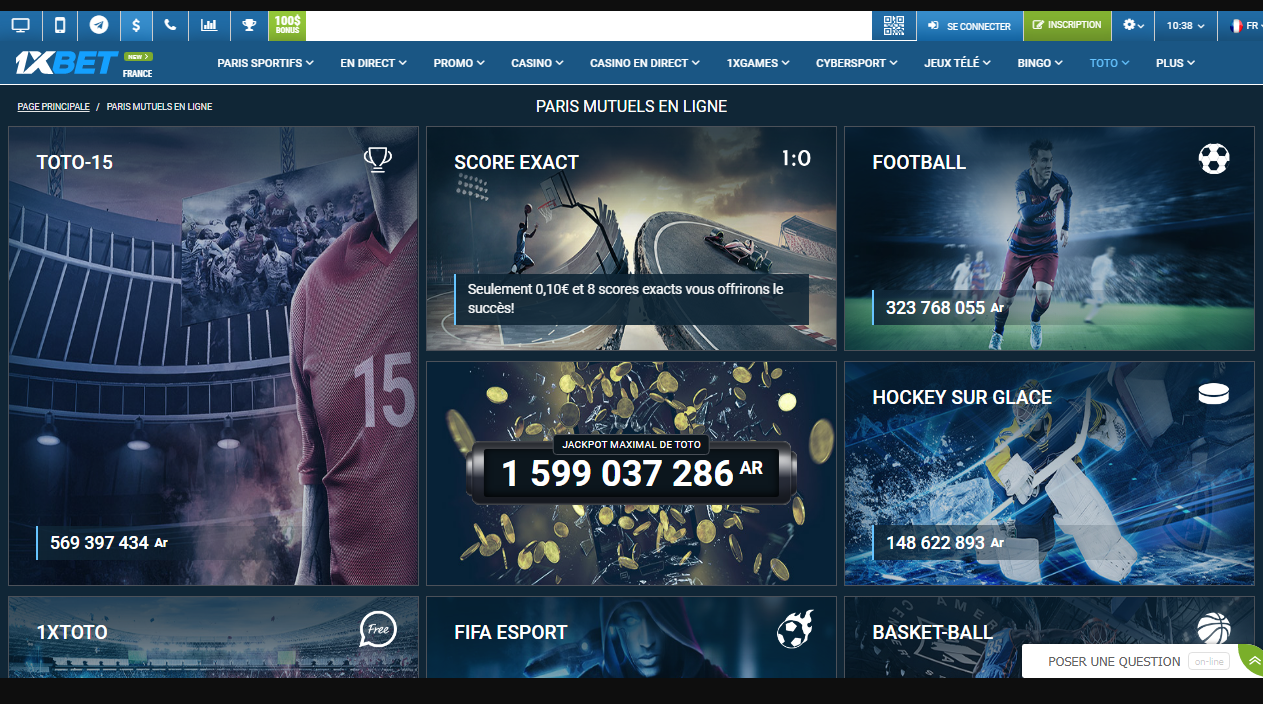Click the 569 397 434 Ar jackpot amount
The width and height of the screenshot is (1263, 704).
pos(109,543)
